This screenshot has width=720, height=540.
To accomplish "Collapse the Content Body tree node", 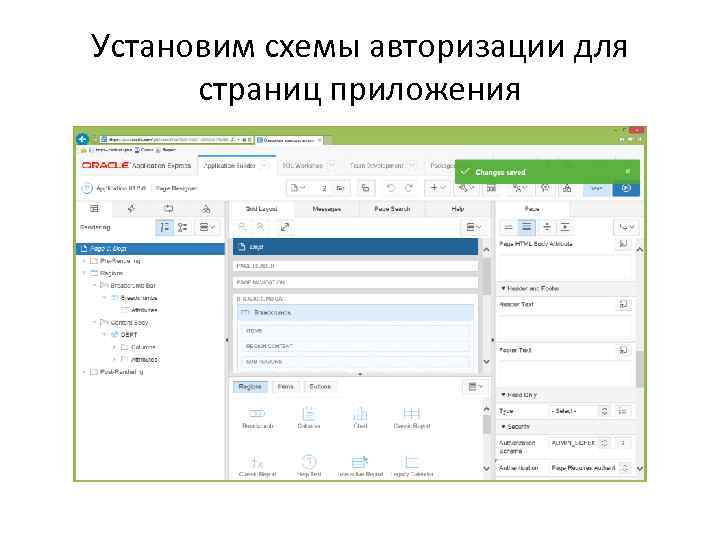I will click(x=95, y=323).
